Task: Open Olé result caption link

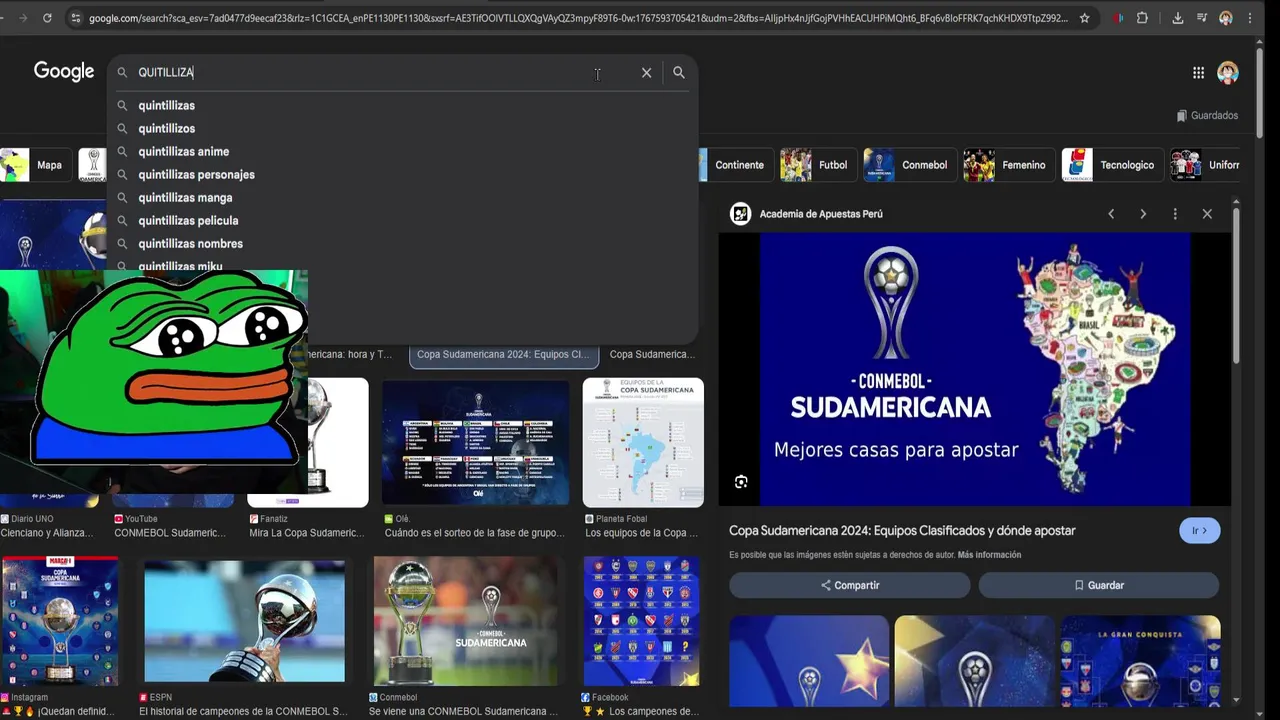Action: pos(474,533)
